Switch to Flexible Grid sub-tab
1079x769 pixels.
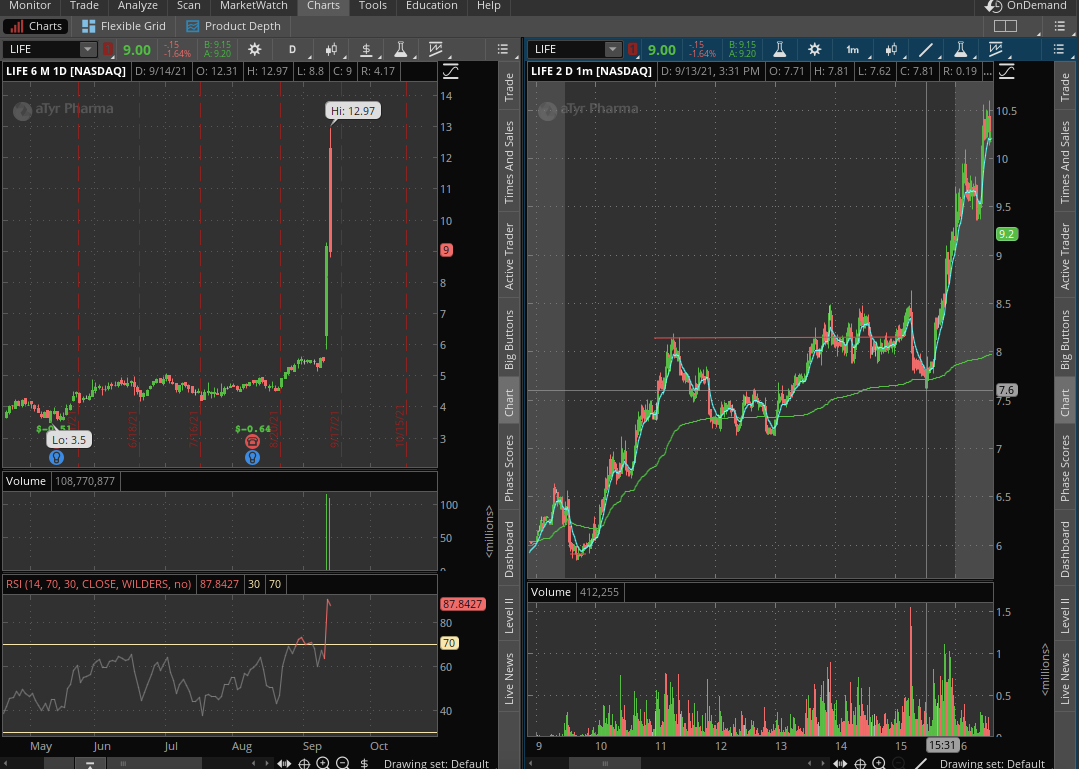pos(124,26)
